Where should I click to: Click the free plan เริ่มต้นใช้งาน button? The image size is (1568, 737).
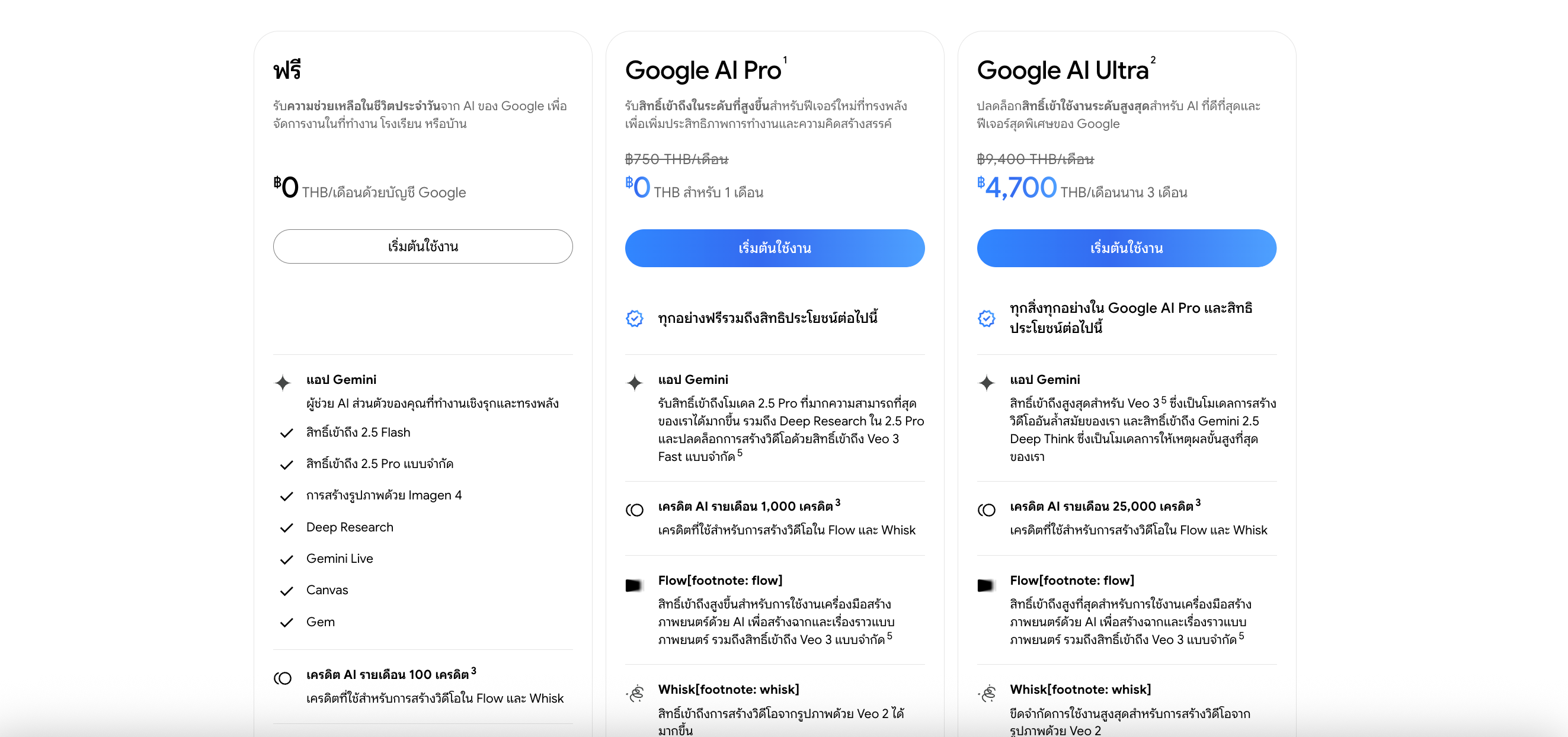[423, 246]
